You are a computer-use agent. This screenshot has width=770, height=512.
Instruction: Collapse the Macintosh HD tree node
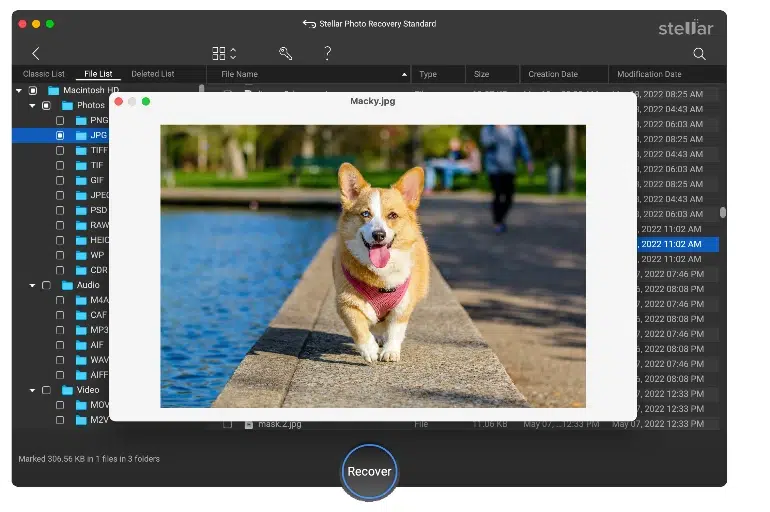(x=19, y=90)
